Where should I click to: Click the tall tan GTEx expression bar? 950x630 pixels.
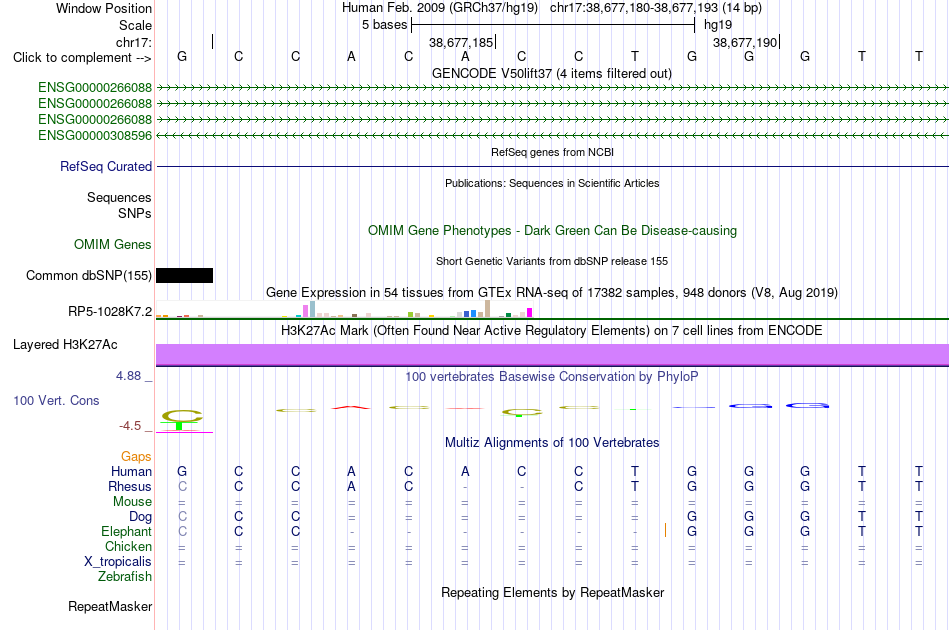488,308
